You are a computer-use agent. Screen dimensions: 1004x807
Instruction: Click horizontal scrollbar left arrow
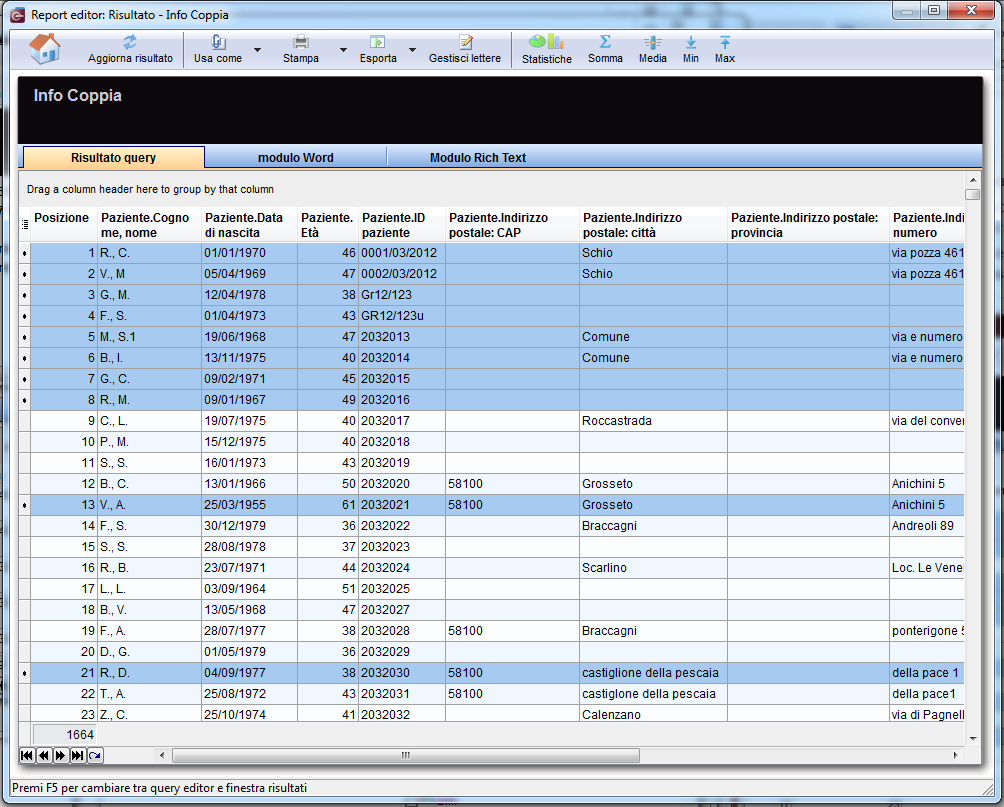pyautogui.click(x=162, y=756)
